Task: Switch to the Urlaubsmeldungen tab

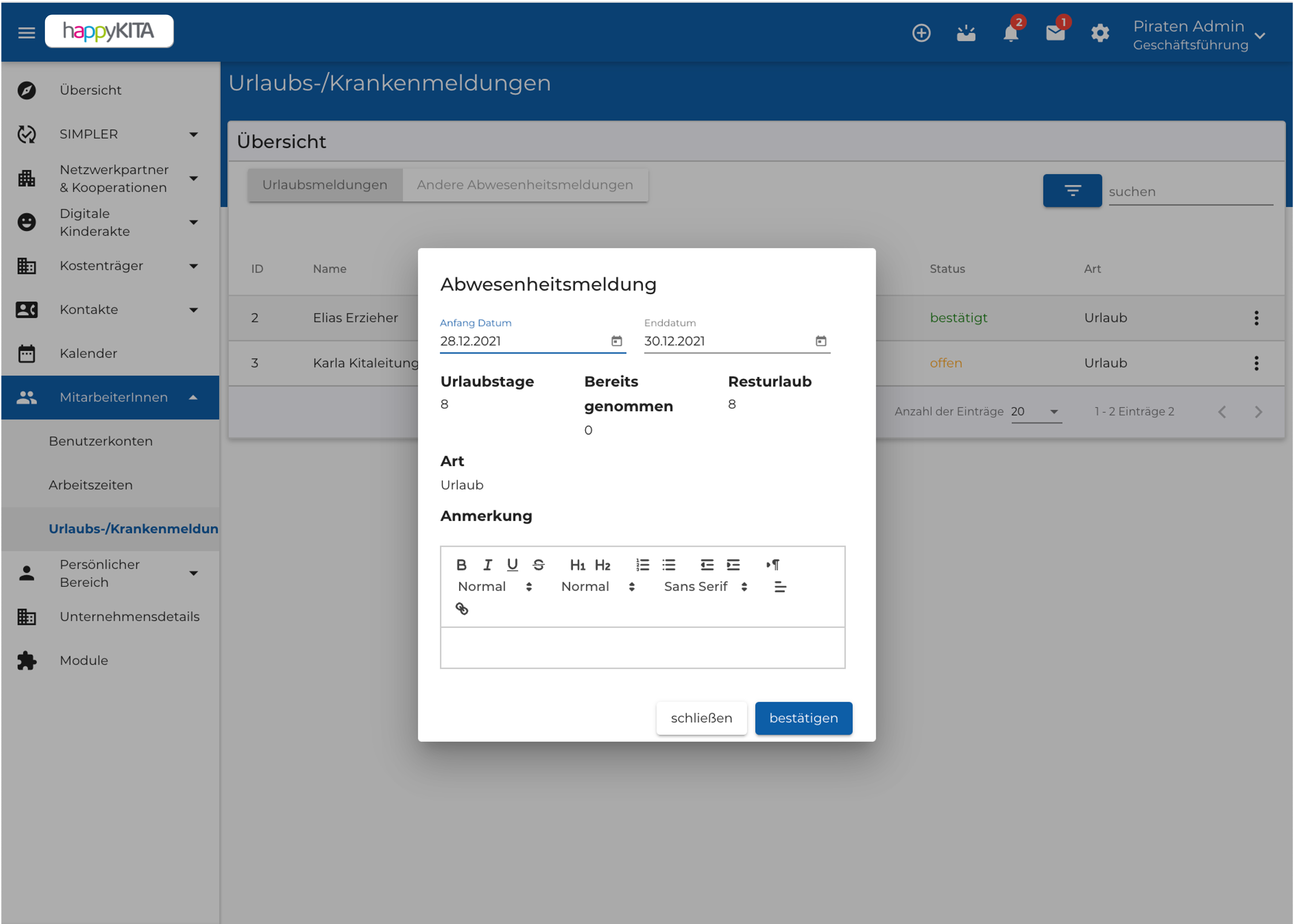Action: point(325,185)
